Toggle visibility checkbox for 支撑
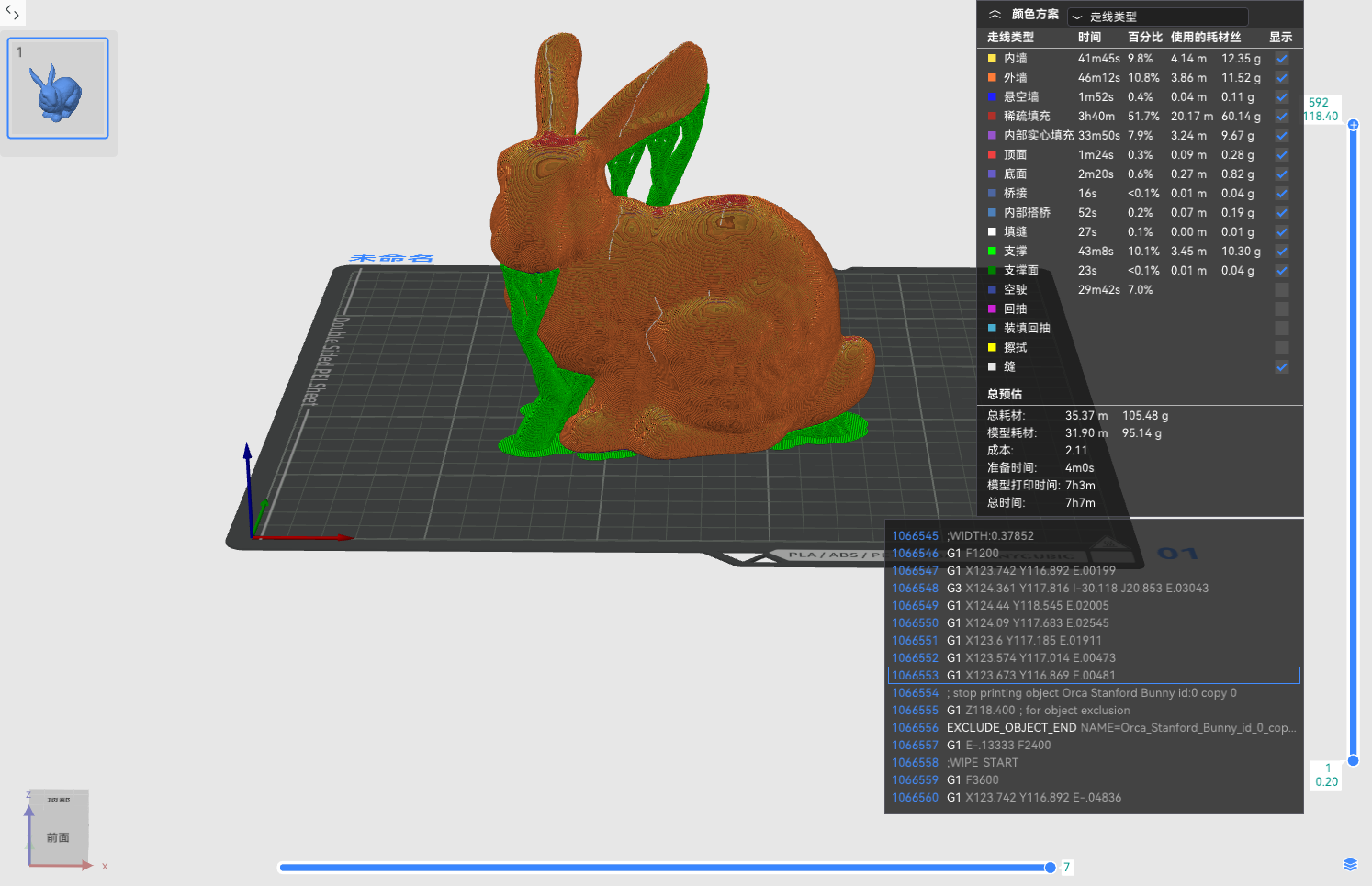 tap(1282, 251)
